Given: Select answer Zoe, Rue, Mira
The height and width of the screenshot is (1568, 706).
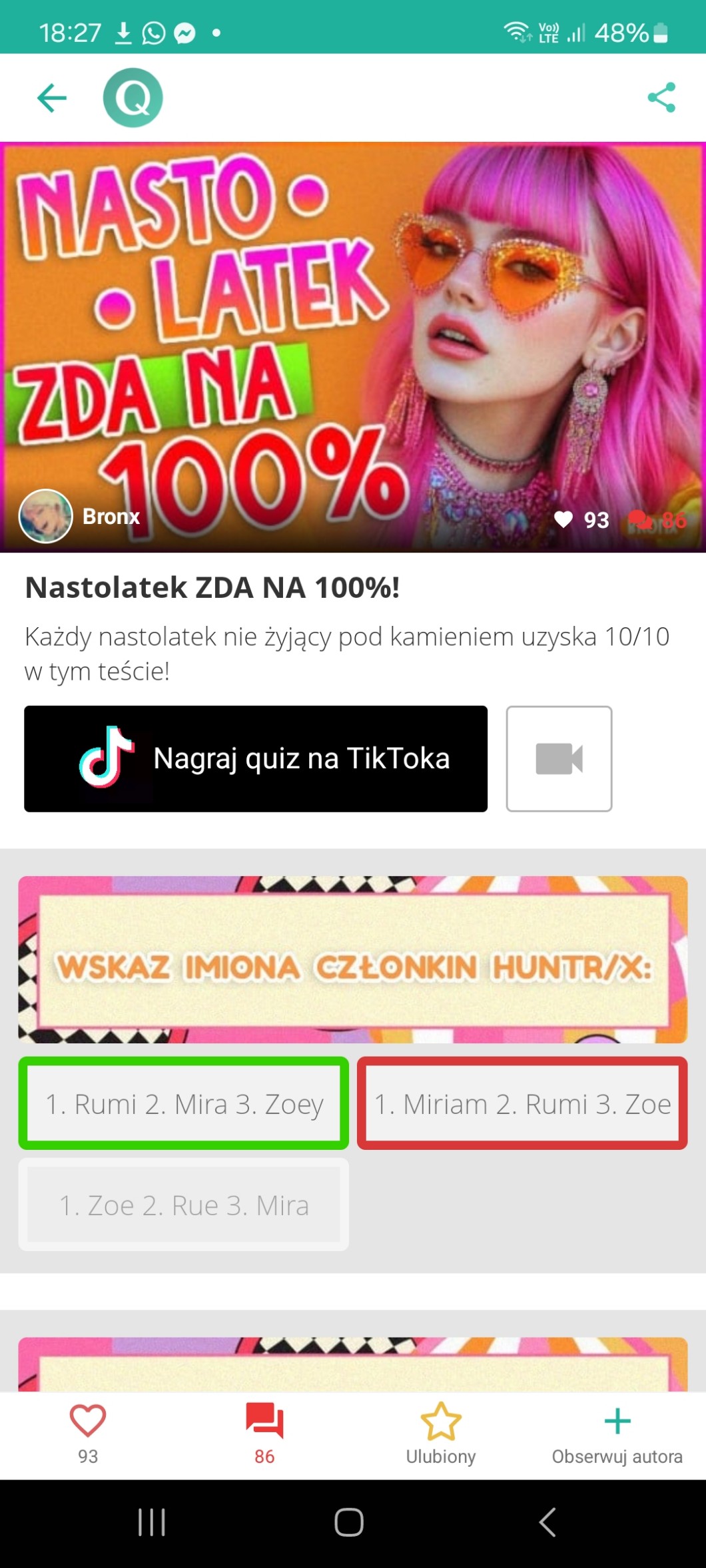Looking at the screenshot, I should [184, 1204].
